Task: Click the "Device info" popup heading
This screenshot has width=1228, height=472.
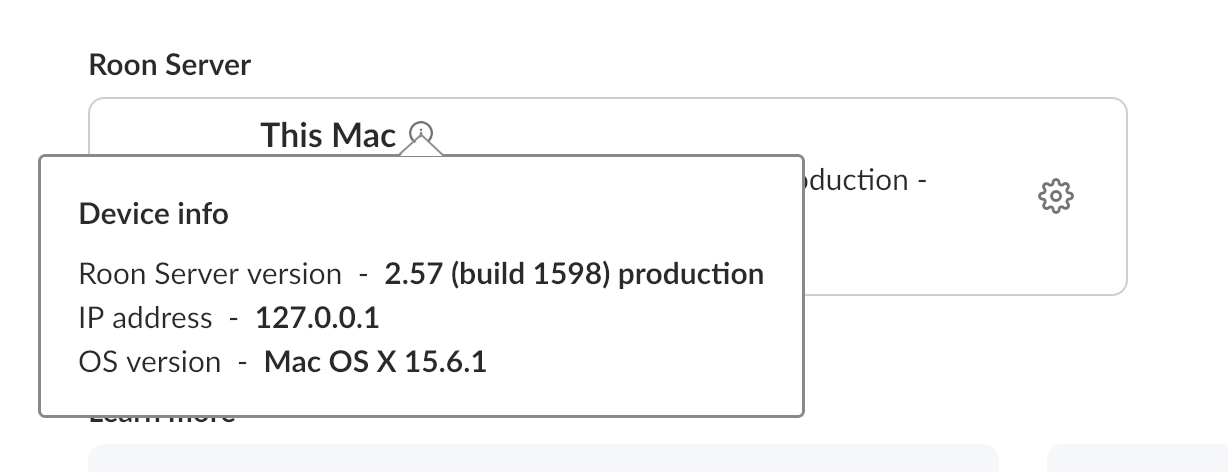Action: (153, 213)
